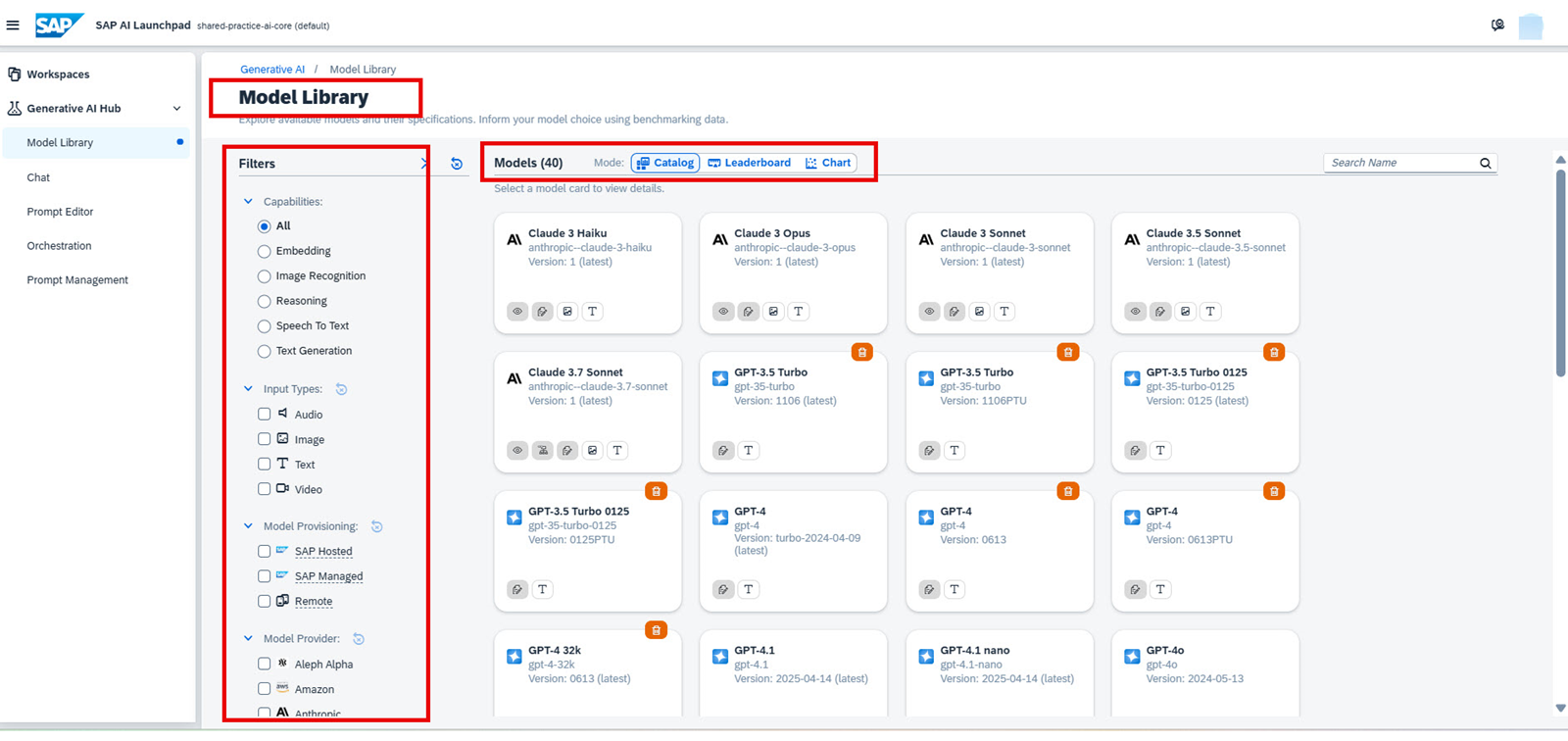Check the Aleph Alpha provider checkbox
Viewport: 1568px width, 741px height.
click(265, 665)
